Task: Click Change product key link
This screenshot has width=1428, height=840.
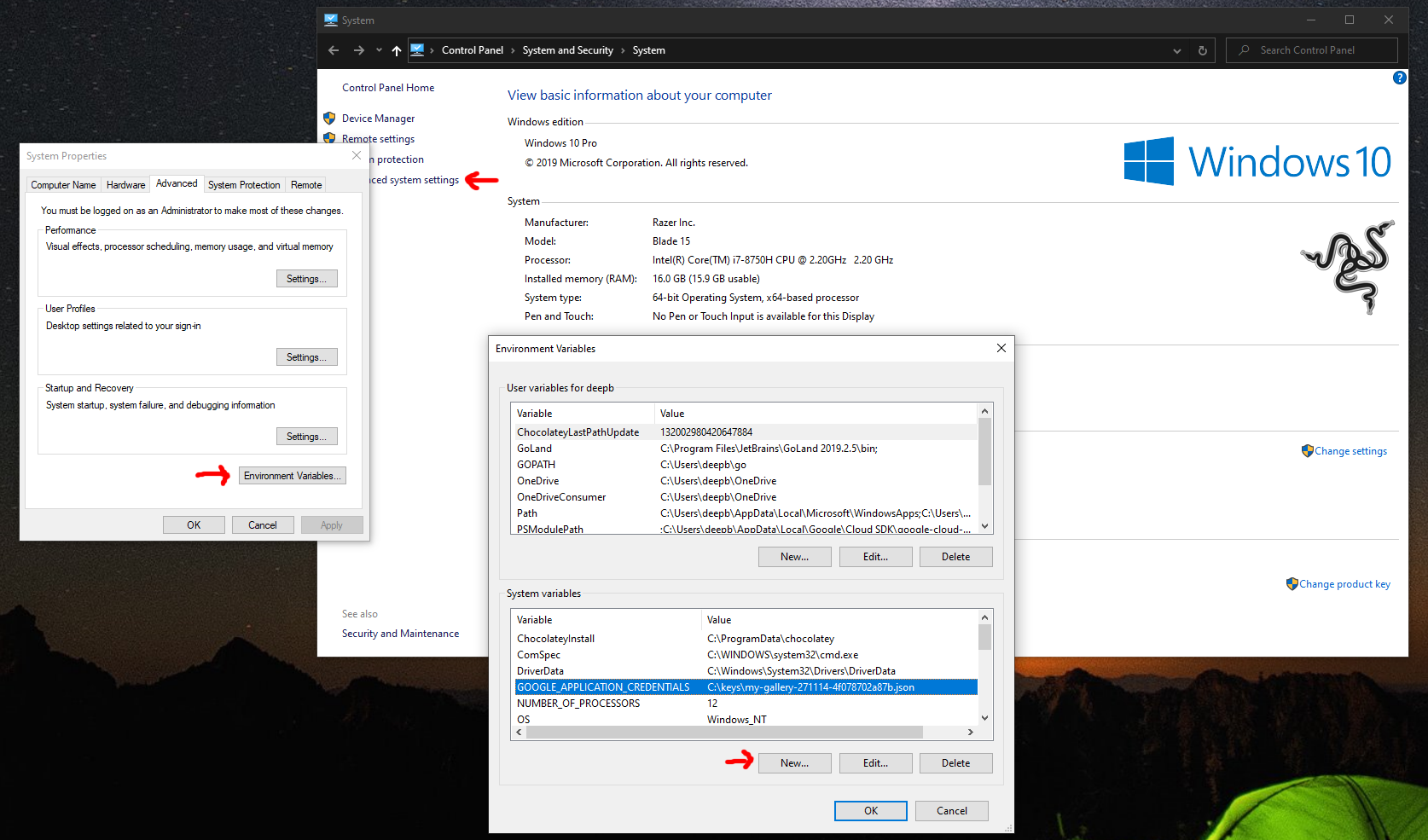Action: click(x=1338, y=584)
